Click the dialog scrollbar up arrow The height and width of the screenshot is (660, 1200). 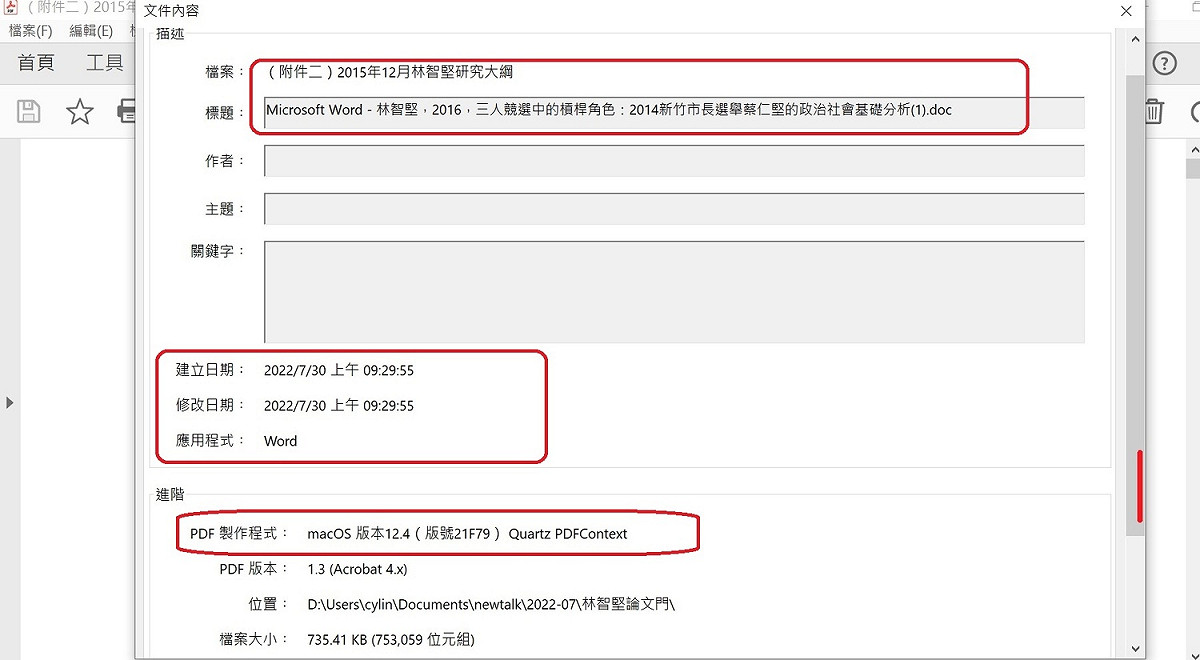point(1135,39)
